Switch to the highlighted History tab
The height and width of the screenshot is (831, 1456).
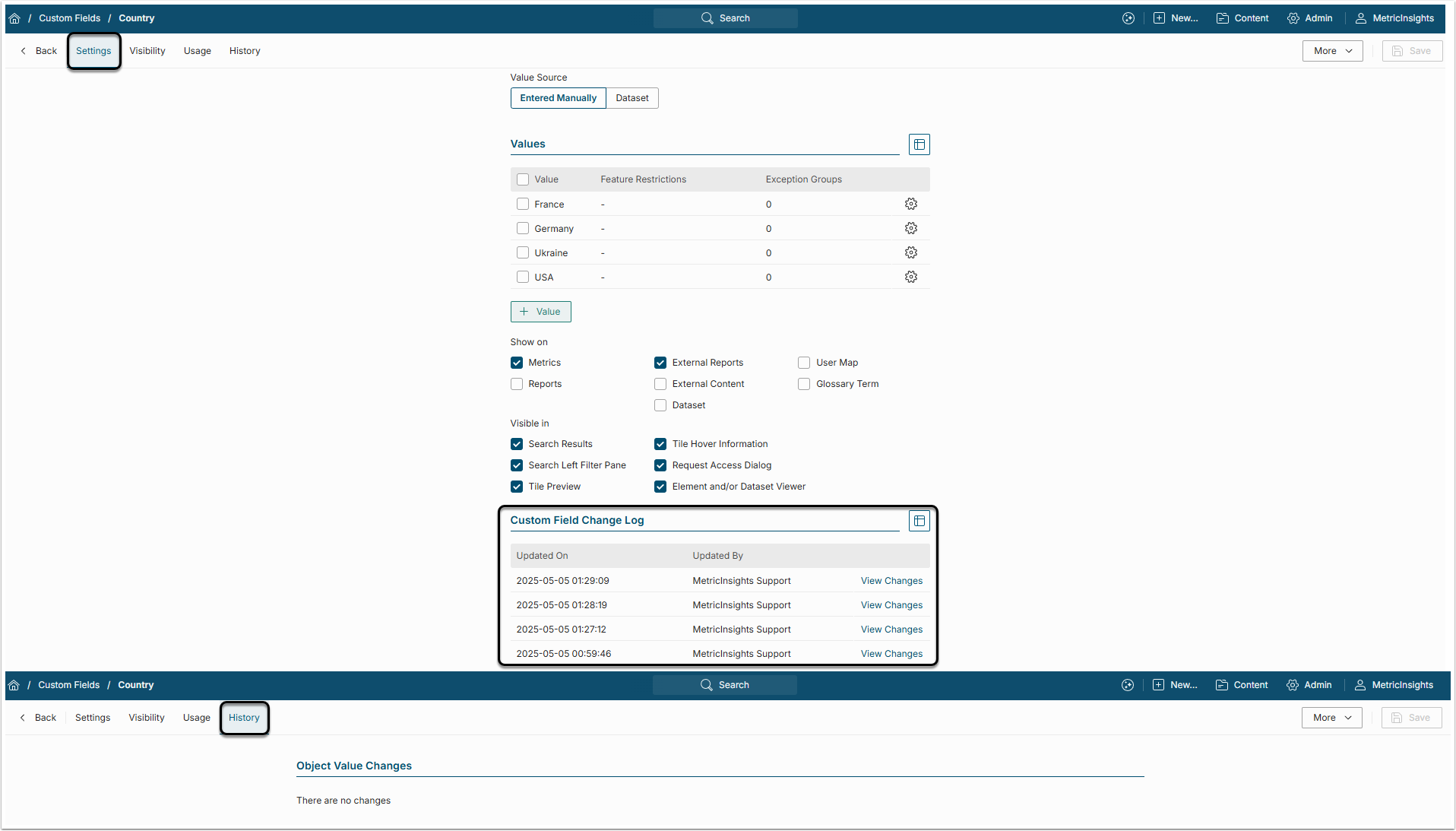coord(244,718)
